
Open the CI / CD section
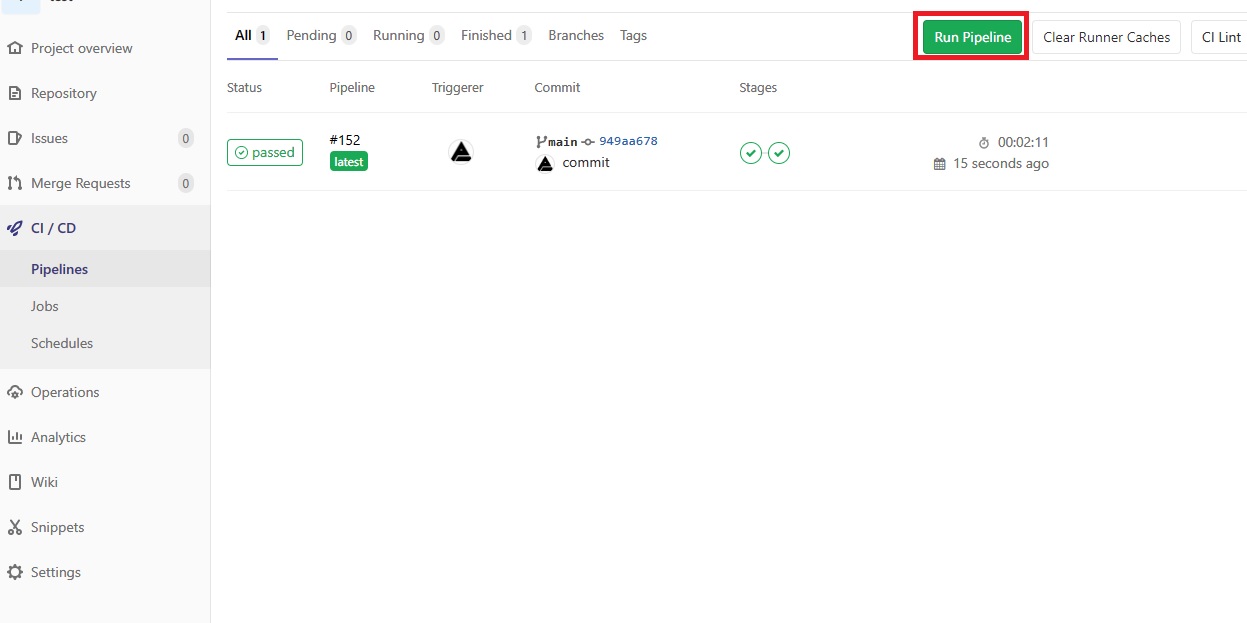(x=53, y=228)
